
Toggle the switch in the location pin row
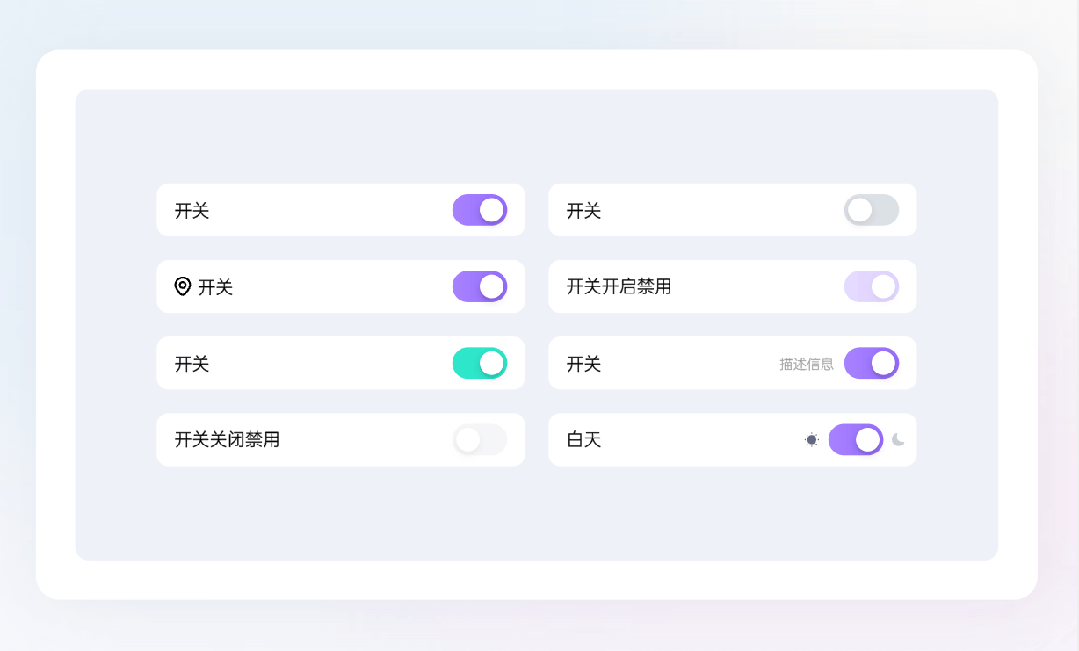480,287
